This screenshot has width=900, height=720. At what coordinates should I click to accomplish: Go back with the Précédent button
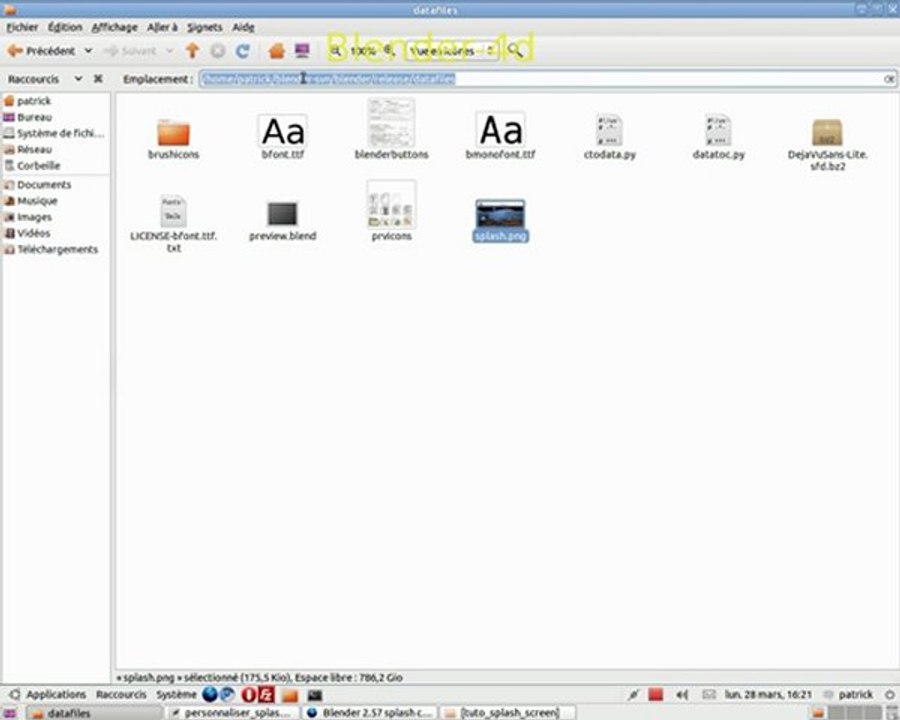pyautogui.click(x=41, y=51)
